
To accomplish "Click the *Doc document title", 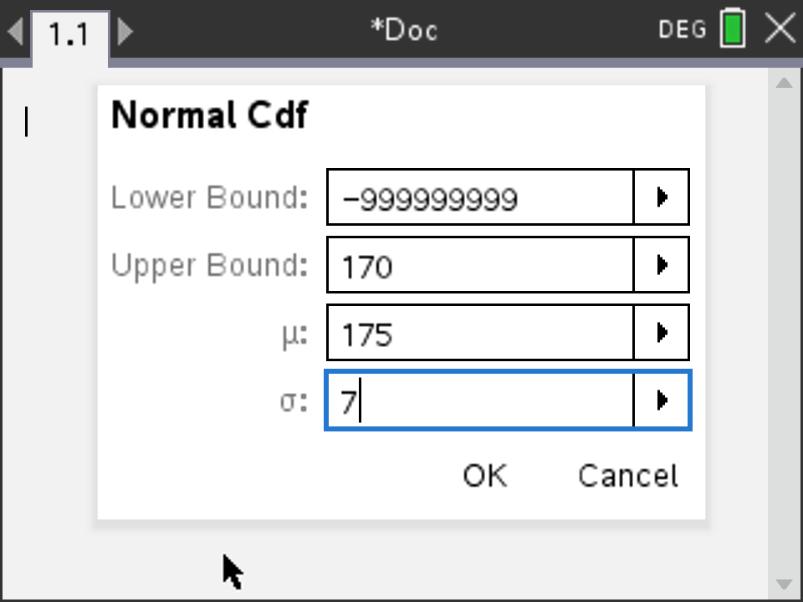I will (x=404, y=30).
